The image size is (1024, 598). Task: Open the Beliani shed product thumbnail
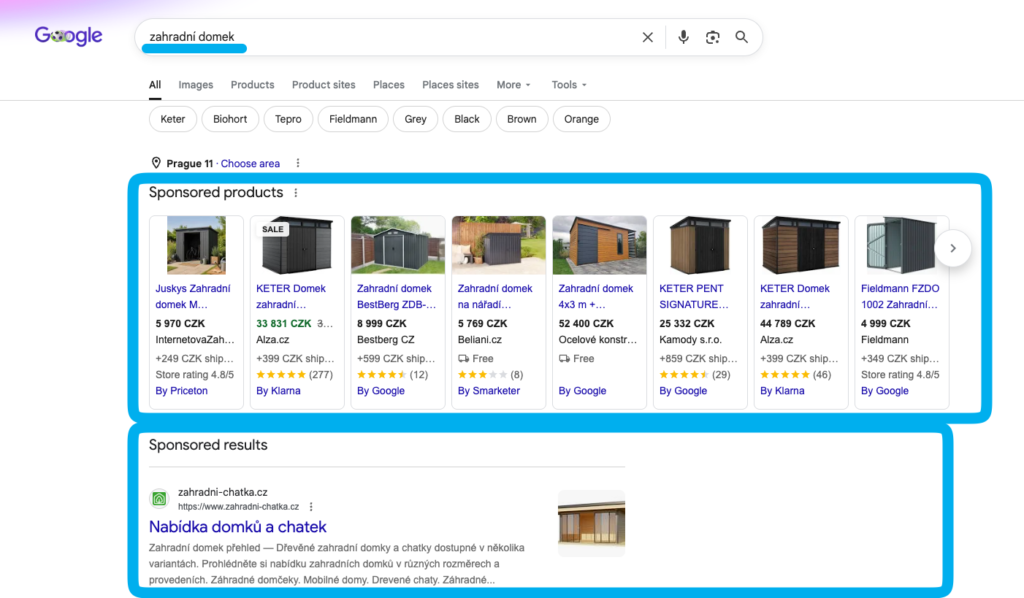498,245
